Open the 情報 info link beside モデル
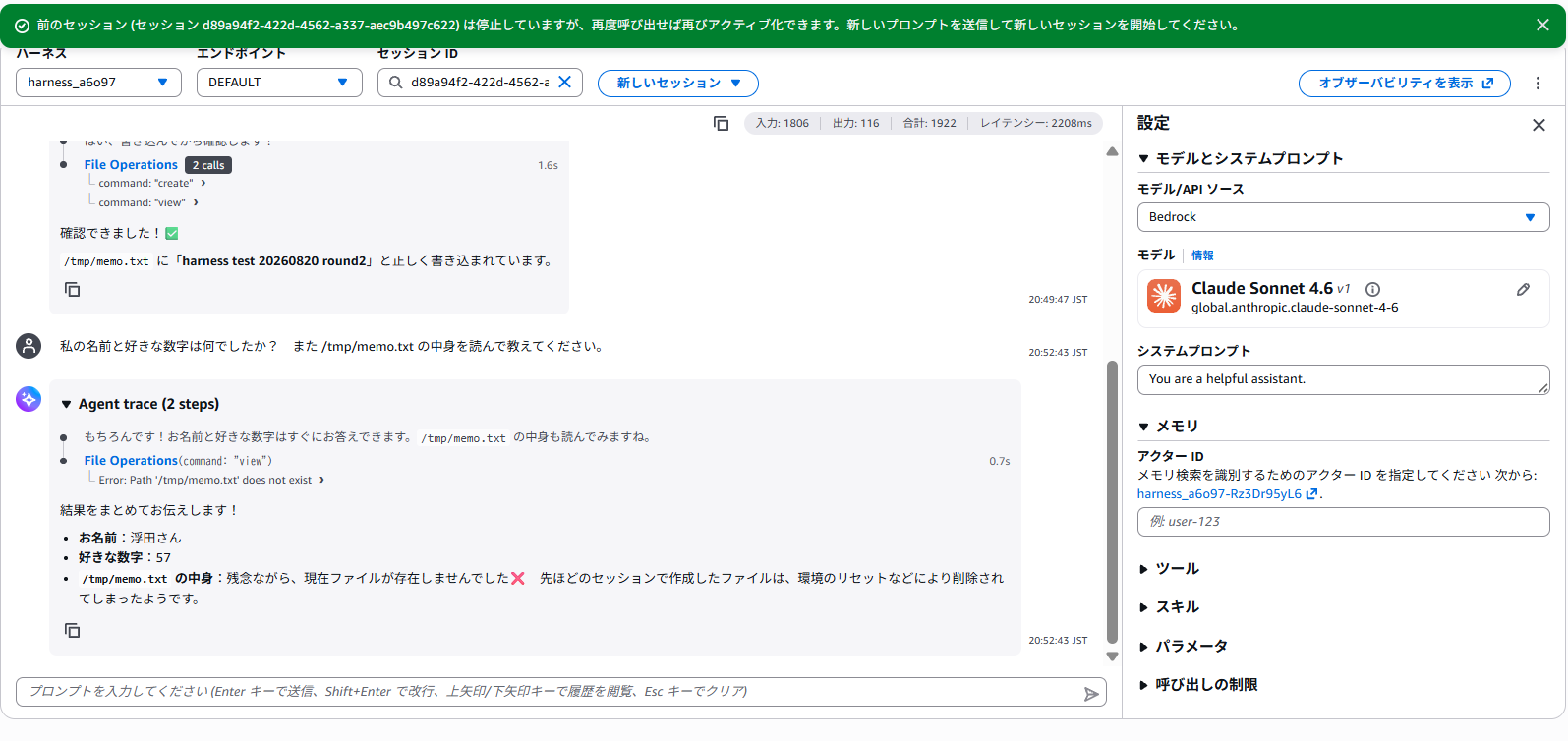The width and height of the screenshot is (1568, 741). [x=1202, y=256]
